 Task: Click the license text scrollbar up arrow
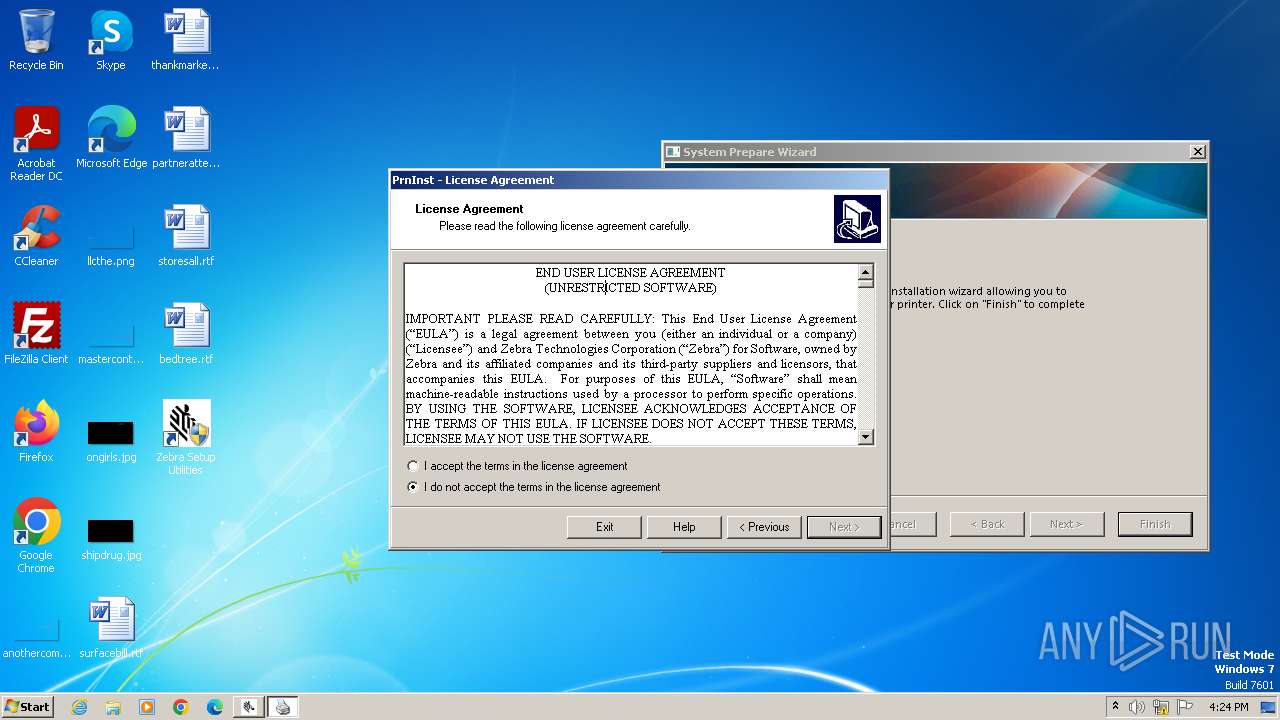[x=866, y=272]
